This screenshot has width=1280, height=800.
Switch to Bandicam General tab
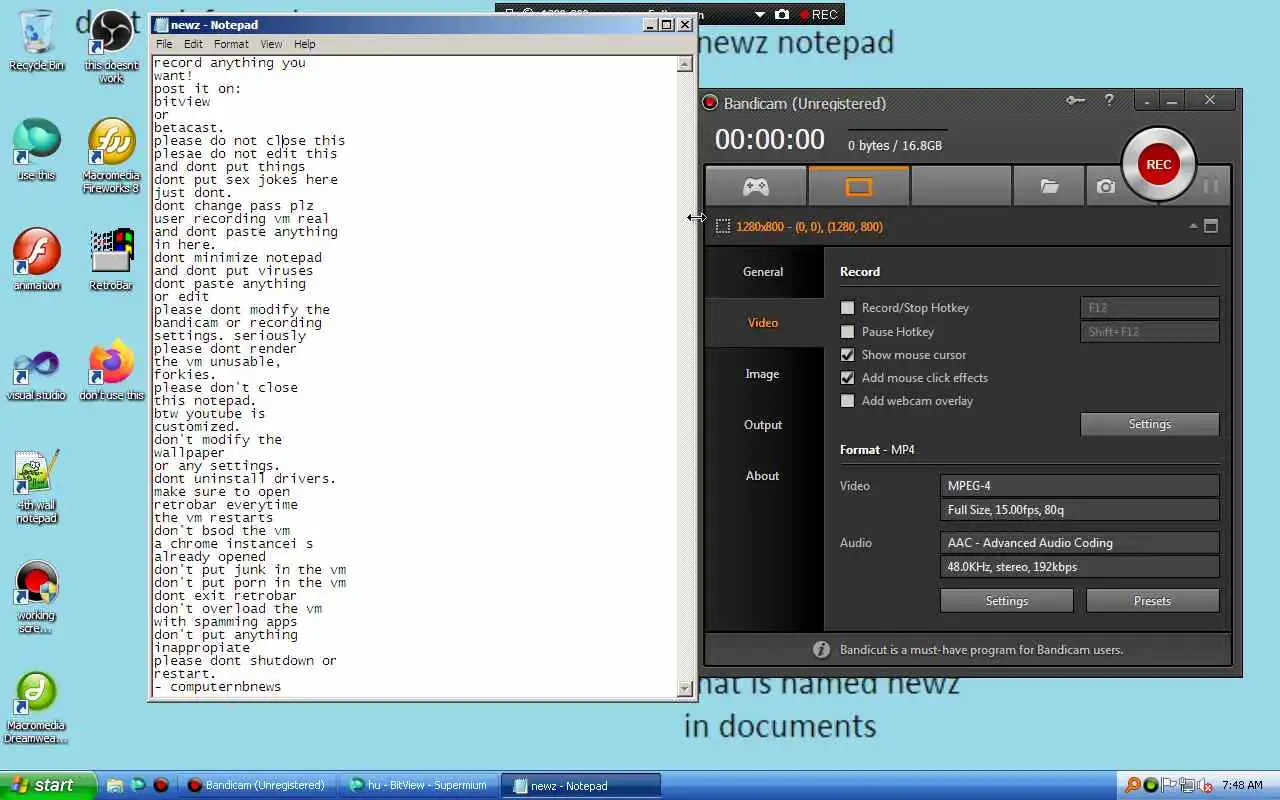(x=763, y=272)
